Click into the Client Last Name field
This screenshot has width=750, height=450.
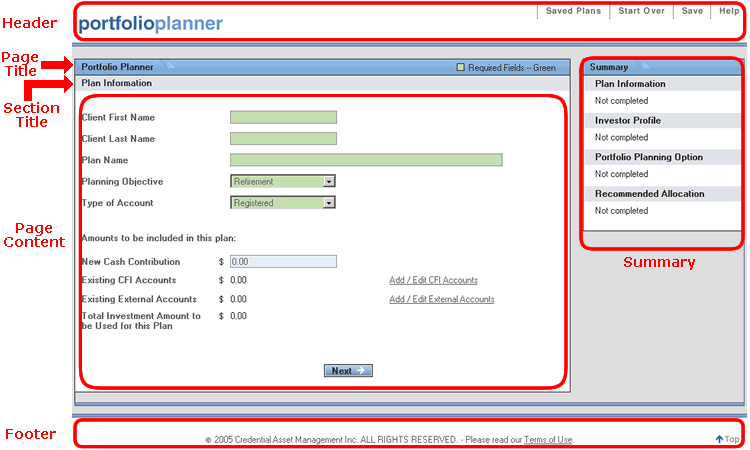pyautogui.click(x=283, y=139)
